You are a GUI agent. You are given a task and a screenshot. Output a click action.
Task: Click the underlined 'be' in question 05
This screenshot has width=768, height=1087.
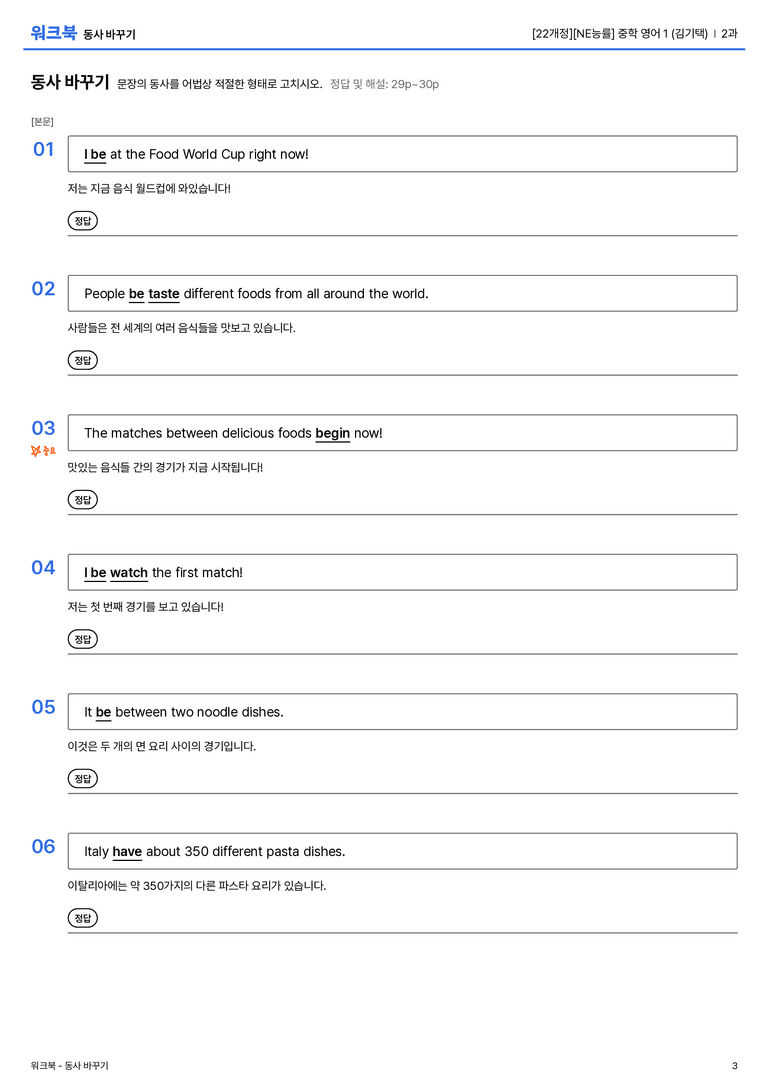pyautogui.click(x=103, y=712)
